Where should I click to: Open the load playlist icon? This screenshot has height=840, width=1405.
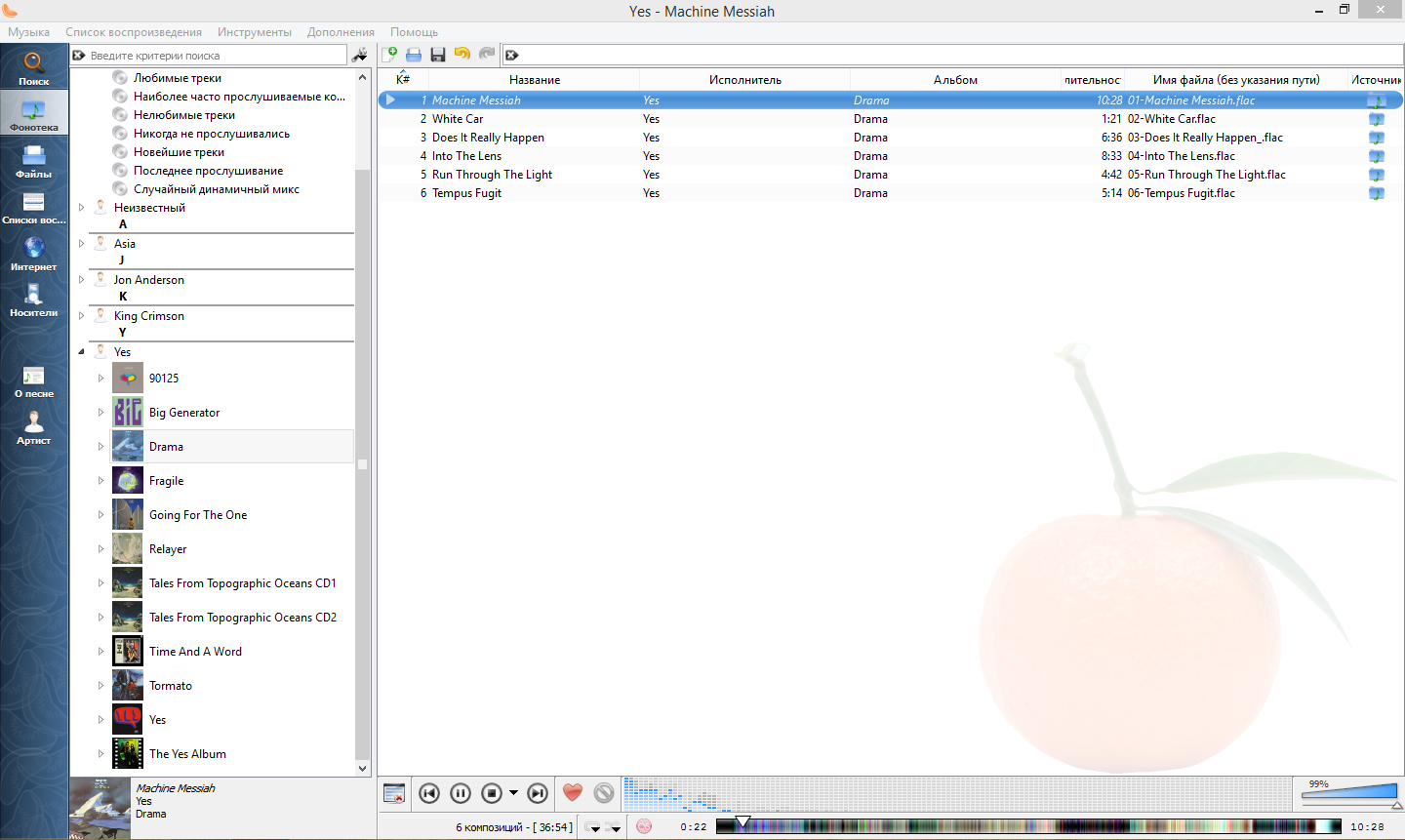pos(414,55)
